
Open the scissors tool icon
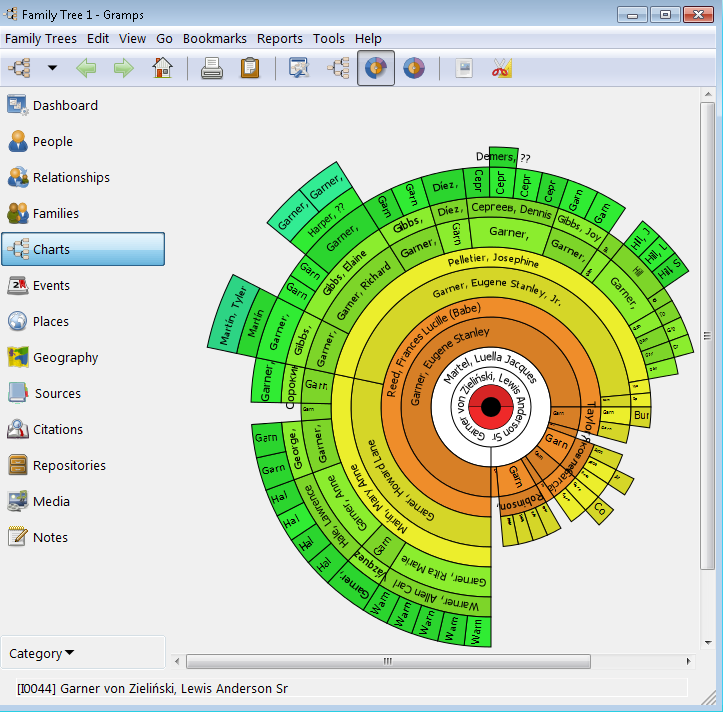click(502, 68)
